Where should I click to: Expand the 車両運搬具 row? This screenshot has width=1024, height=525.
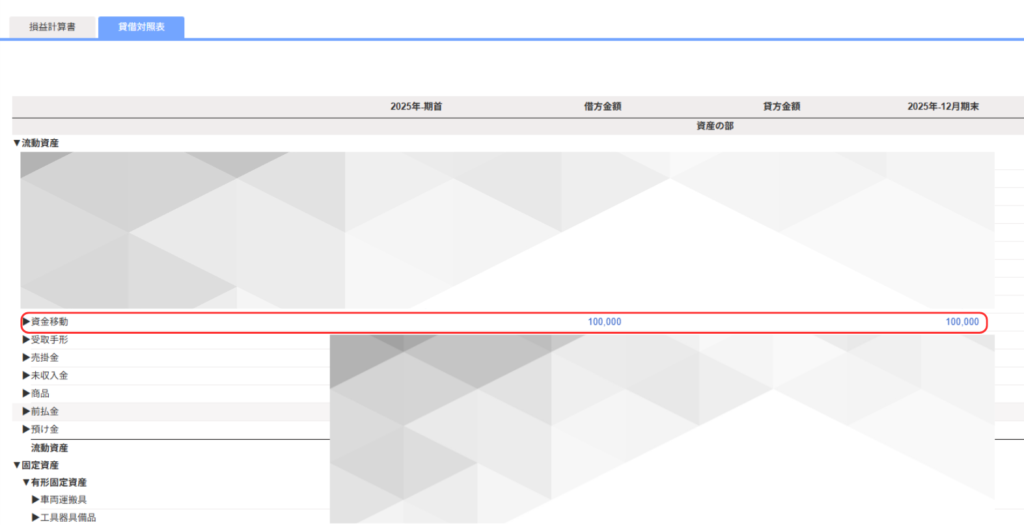click(x=66, y=500)
